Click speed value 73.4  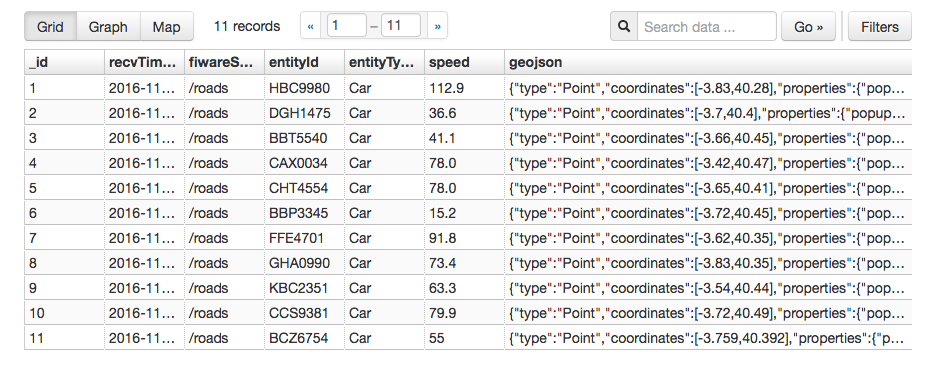[x=464, y=263]
